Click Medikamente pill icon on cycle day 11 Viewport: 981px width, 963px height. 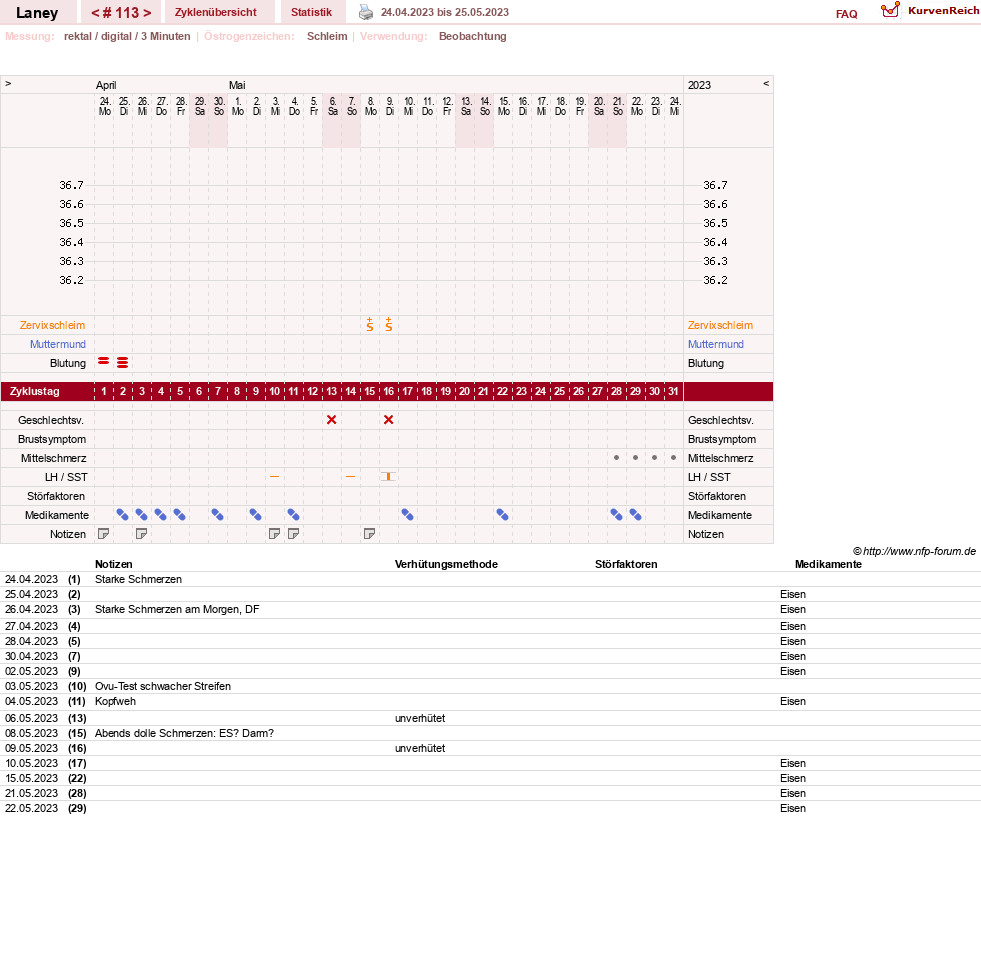point(293,515)
